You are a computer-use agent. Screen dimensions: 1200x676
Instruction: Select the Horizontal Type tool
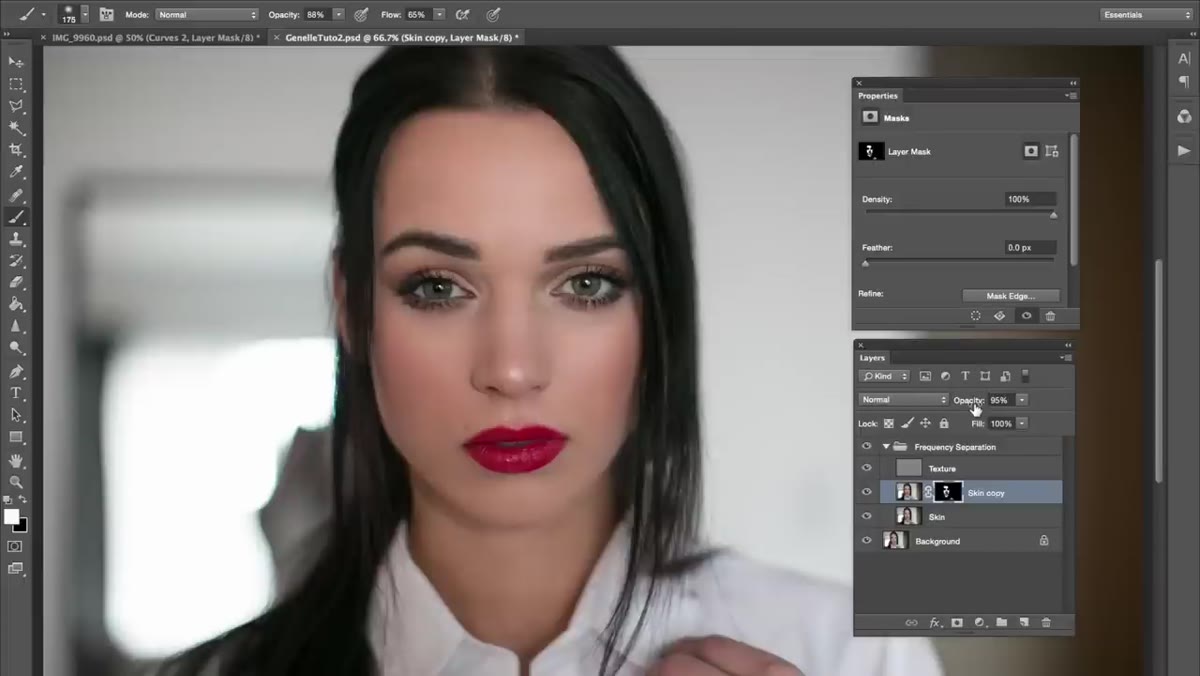coord(16,393)
